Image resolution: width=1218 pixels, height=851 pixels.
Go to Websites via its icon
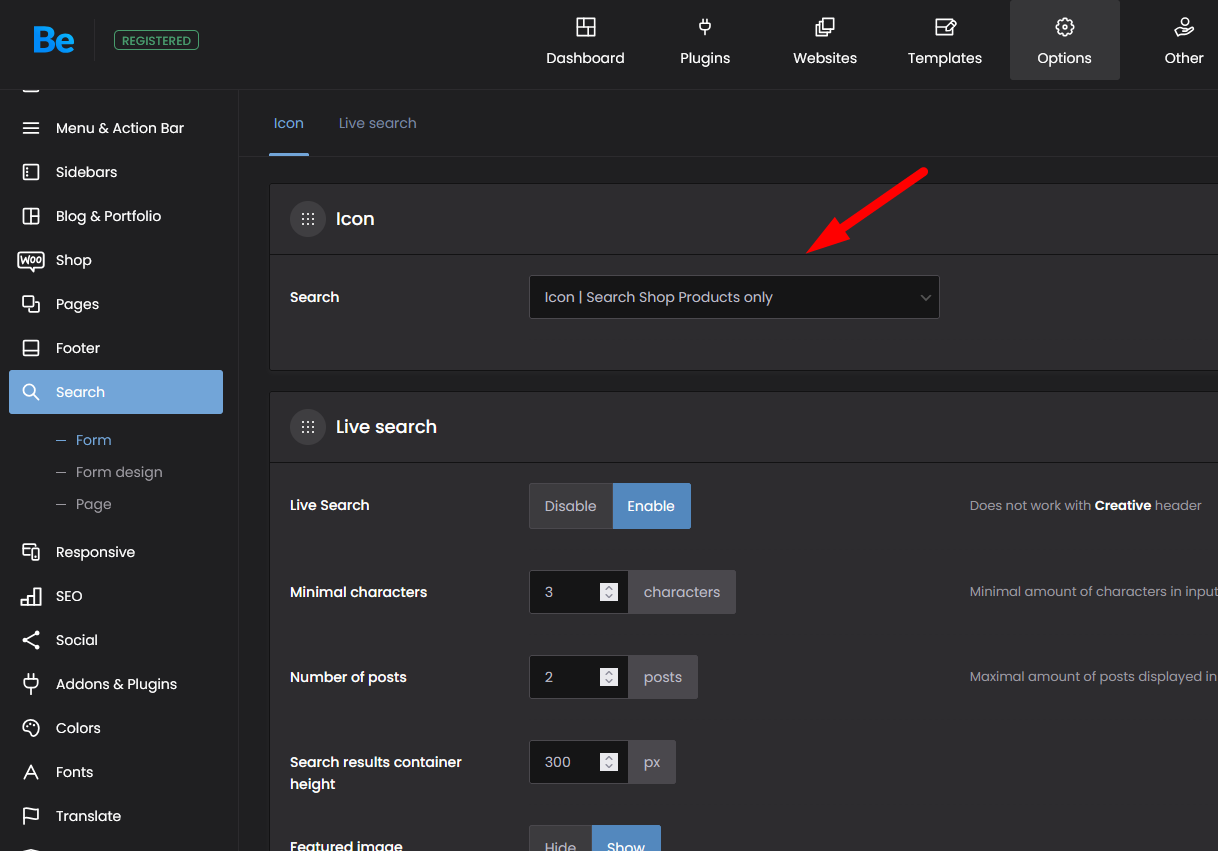(x=825, y=27)
